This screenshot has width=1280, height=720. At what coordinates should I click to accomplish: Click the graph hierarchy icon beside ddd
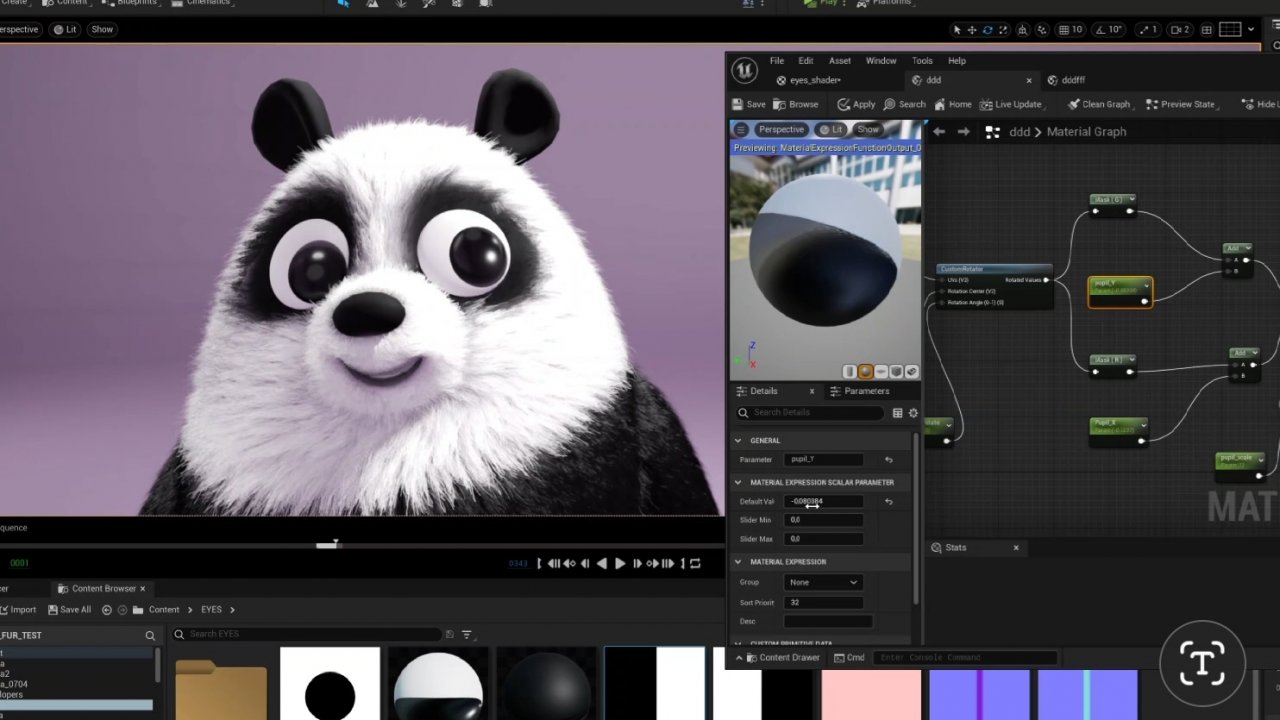click(992, 131)
